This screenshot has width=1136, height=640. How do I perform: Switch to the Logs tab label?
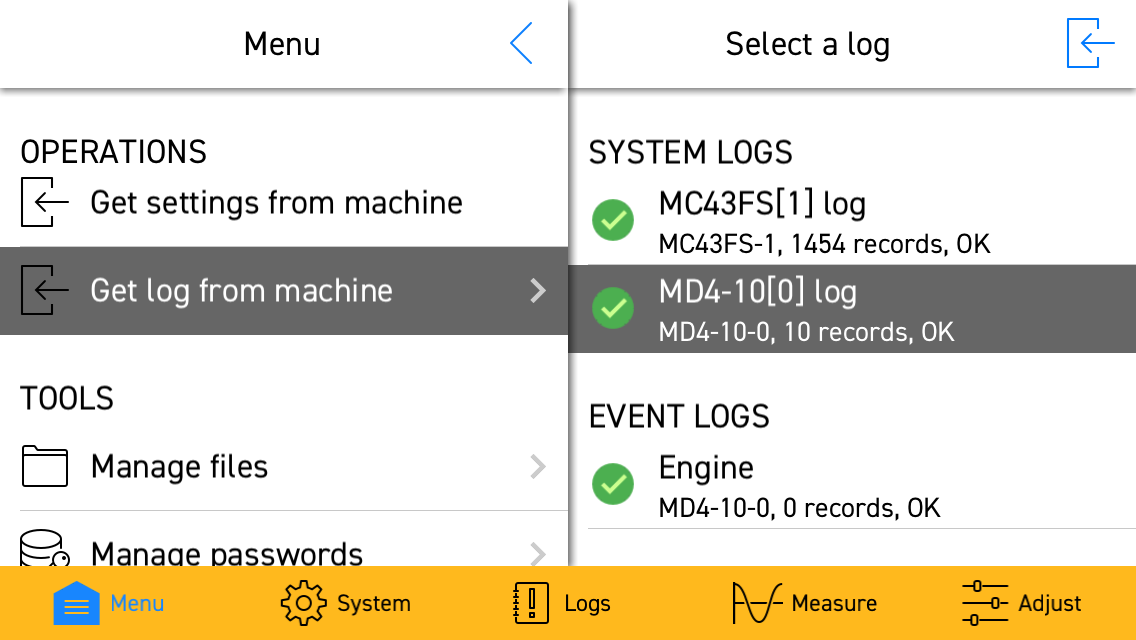tap(588, 603)
